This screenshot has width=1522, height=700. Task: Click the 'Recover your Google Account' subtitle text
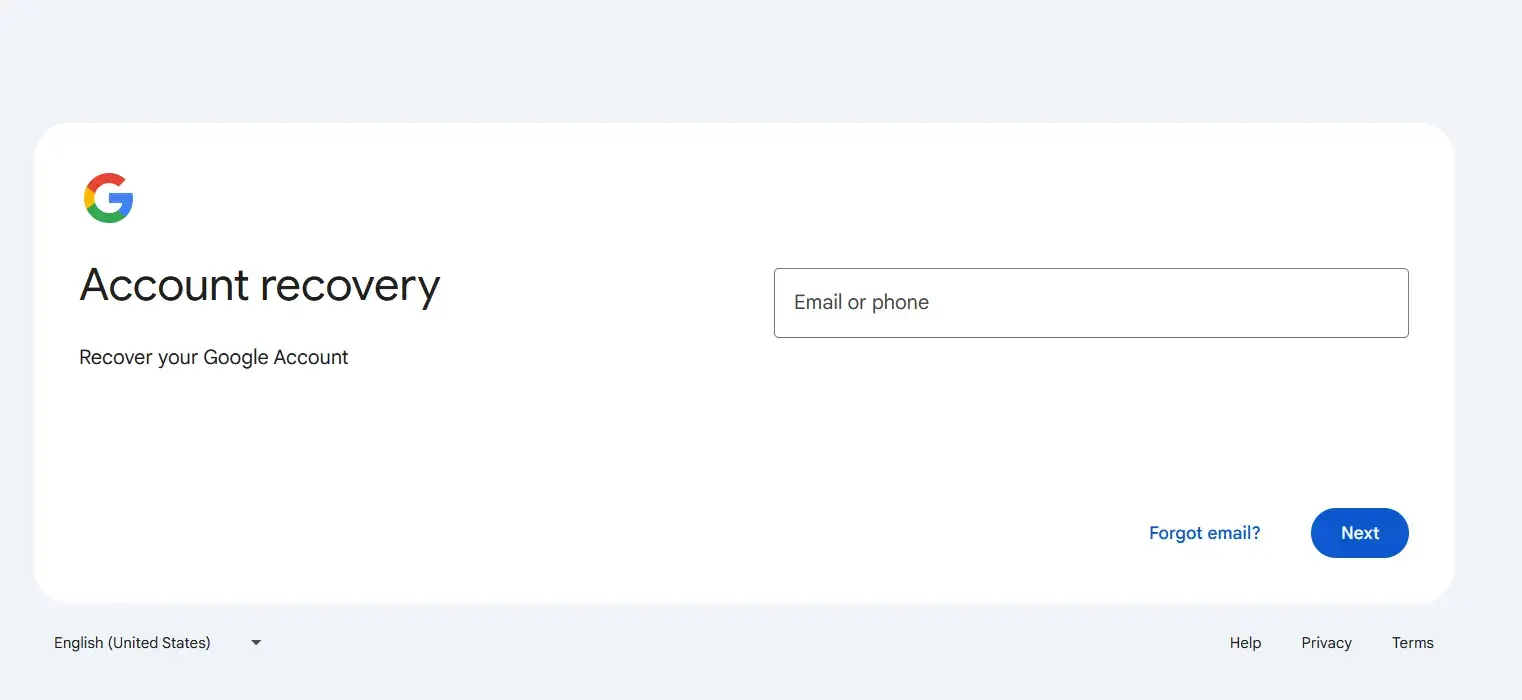214,357
